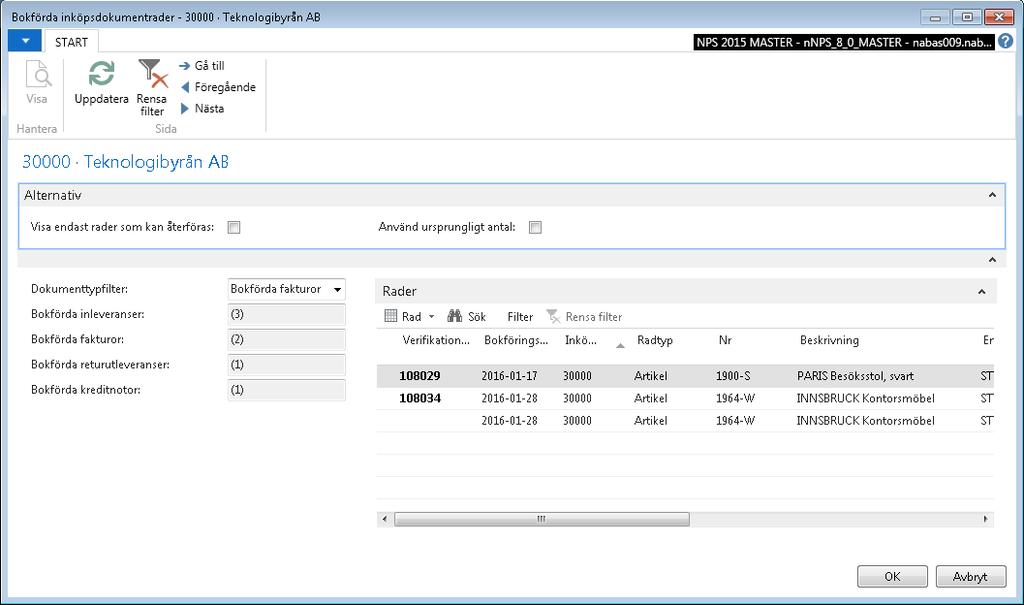This screenshot has height=605, width=1024.
Task: Click the Uppdatera refresh icon
Action: [x=101, y=74]
